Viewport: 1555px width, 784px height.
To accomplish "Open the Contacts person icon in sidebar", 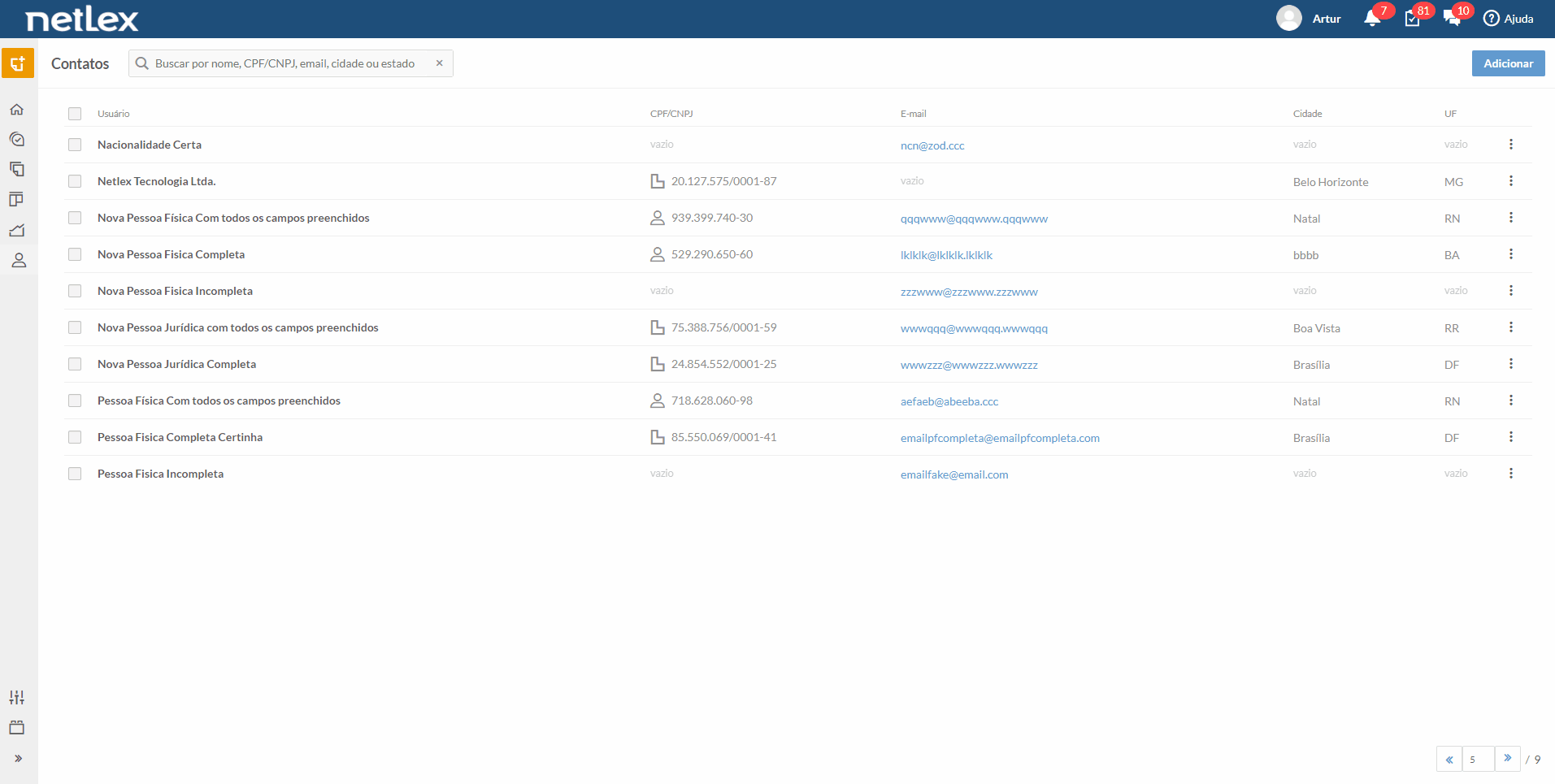I will pyautogui.click(x=19, y=261).
